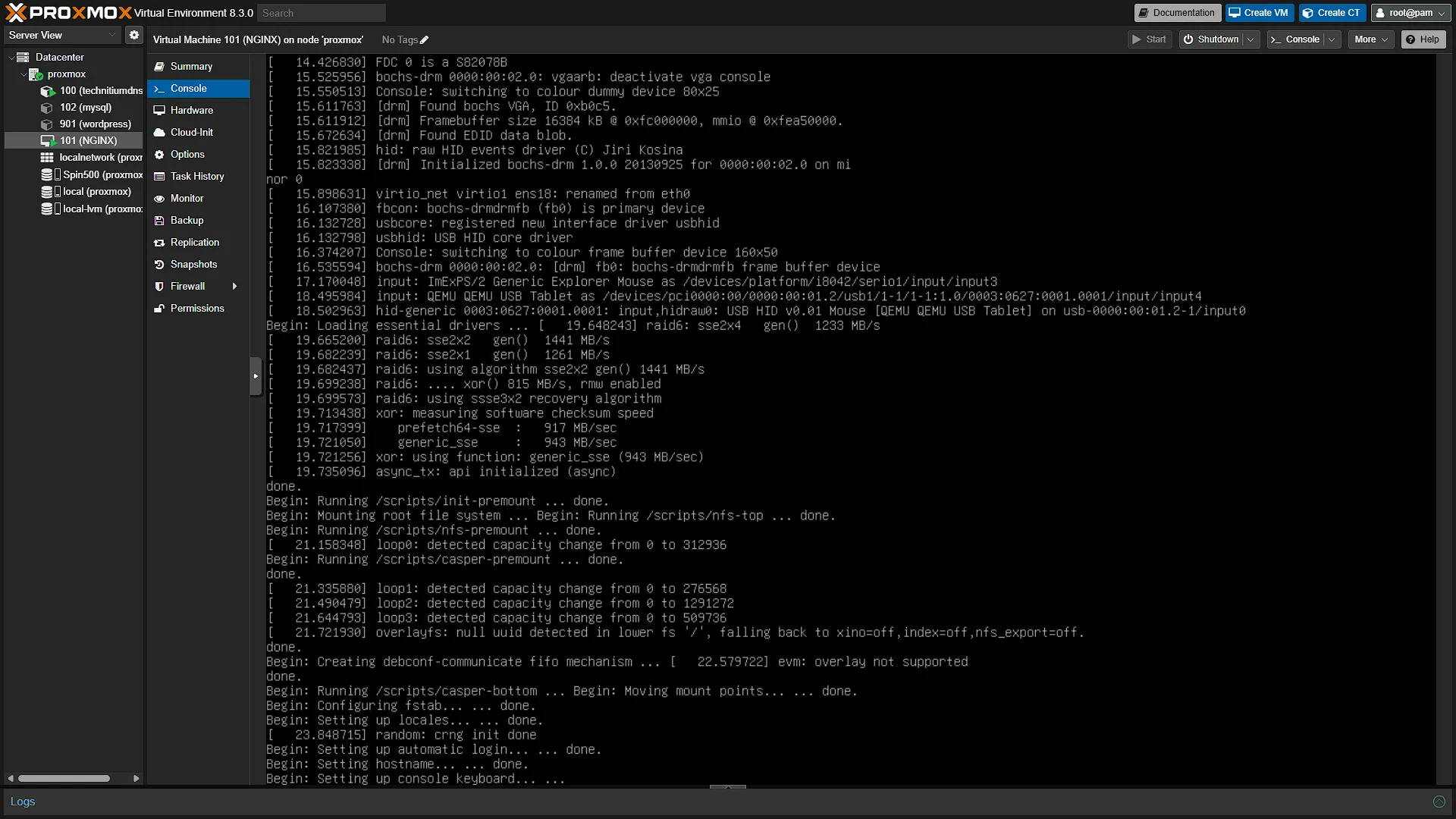Select VM 901 (wordpress) in tree
Image resolution: width=1456 pixels, height=819 pixels.
95,124
